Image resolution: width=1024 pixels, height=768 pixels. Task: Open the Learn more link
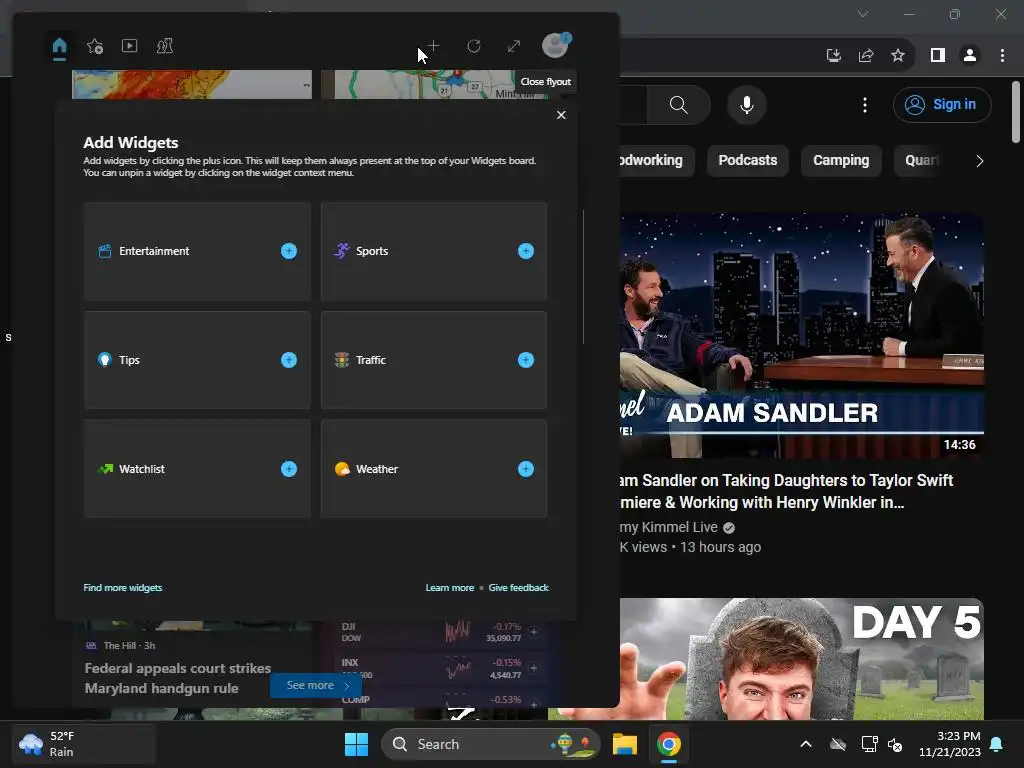click(450, 588)
